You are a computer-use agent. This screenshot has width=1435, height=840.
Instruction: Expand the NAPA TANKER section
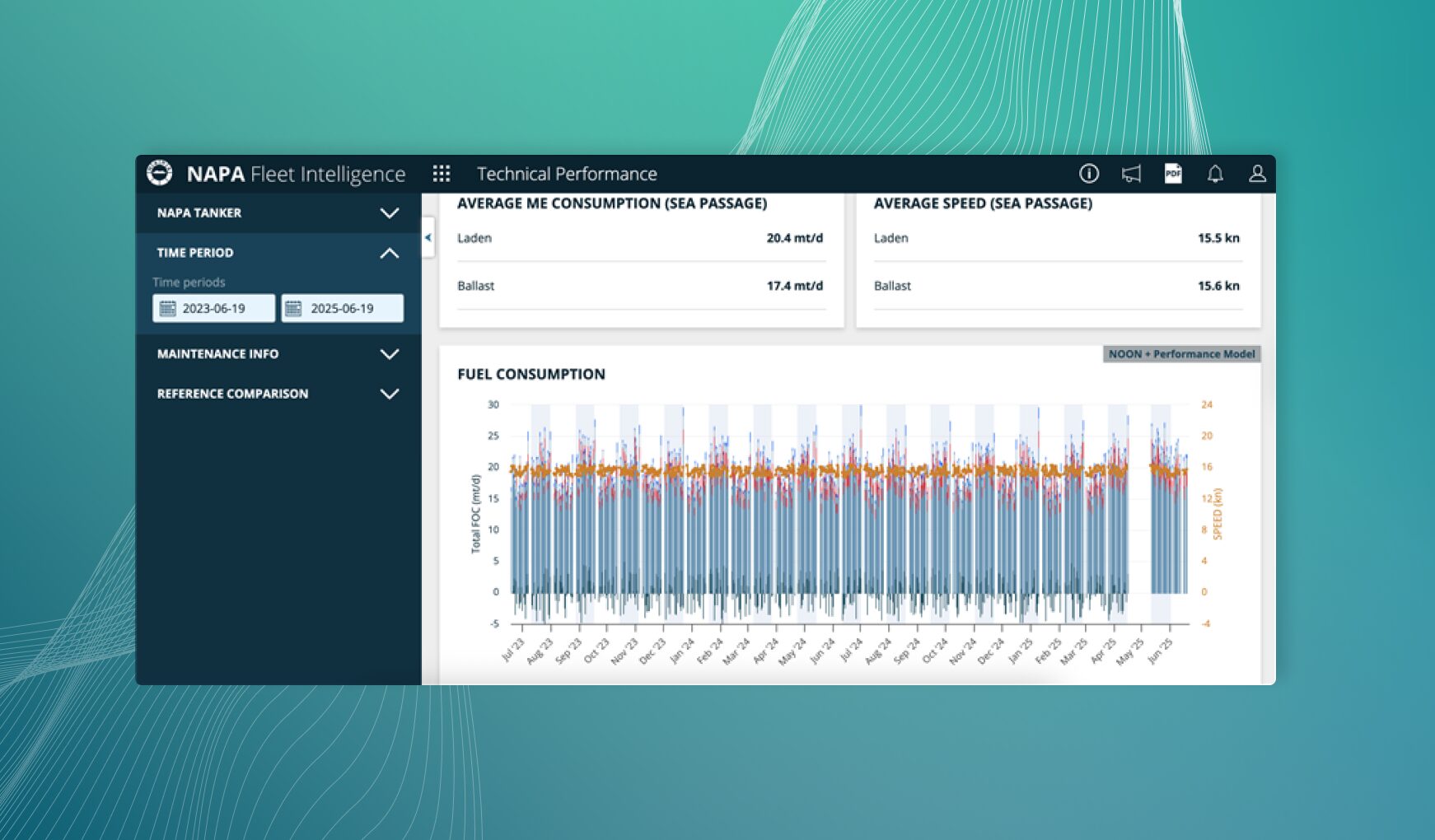(389, 213)
